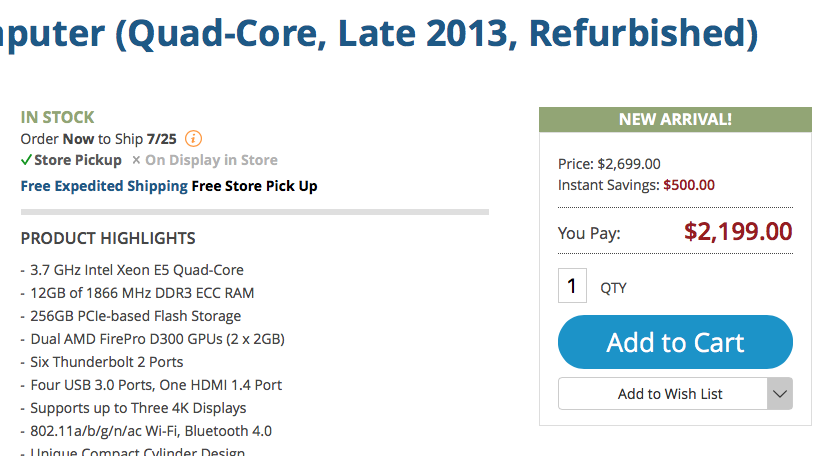
Task: Click the On Display in Store text
Action: coord(211,160)
